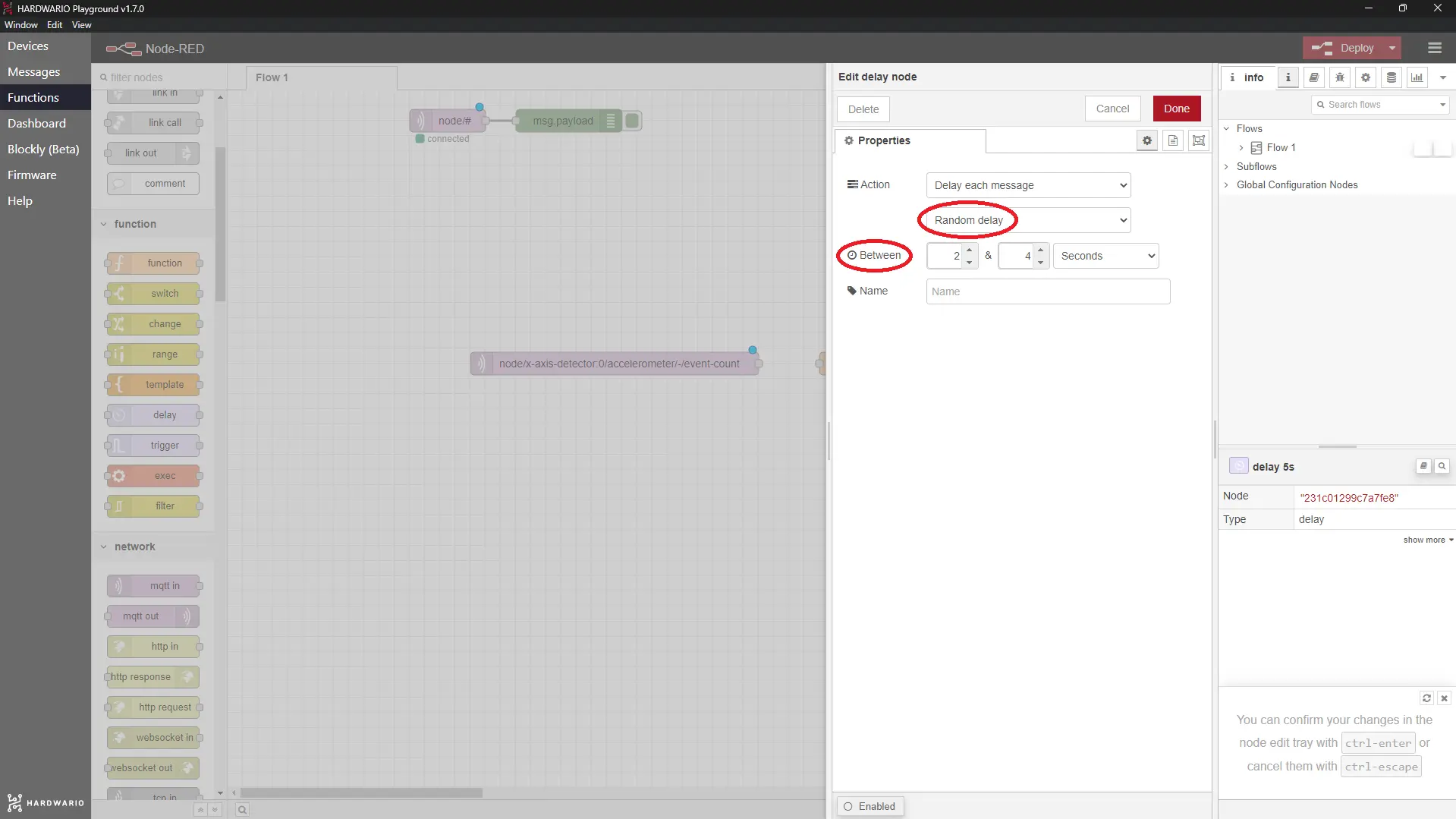
Task: Open the Search flows options dropdown arrow
Action: (1442, 105)
